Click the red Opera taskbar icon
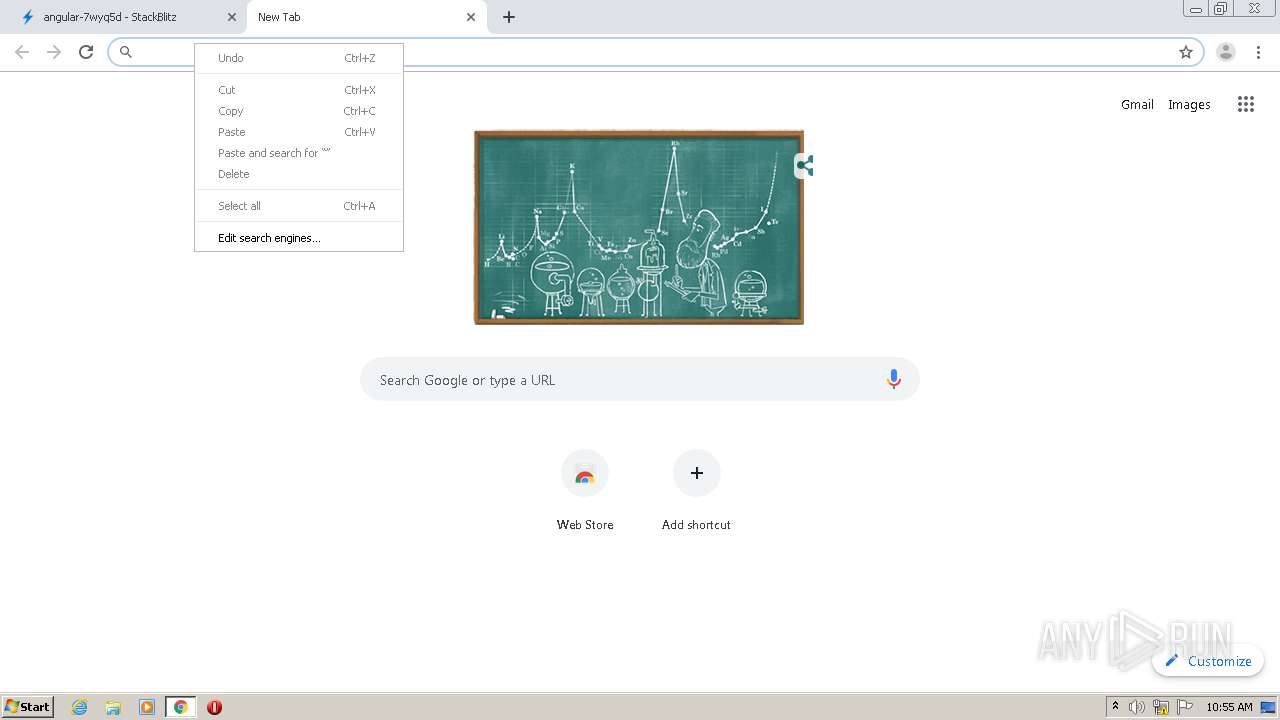The width and height of the screenshot is (1280, 720). click(214, 707)
